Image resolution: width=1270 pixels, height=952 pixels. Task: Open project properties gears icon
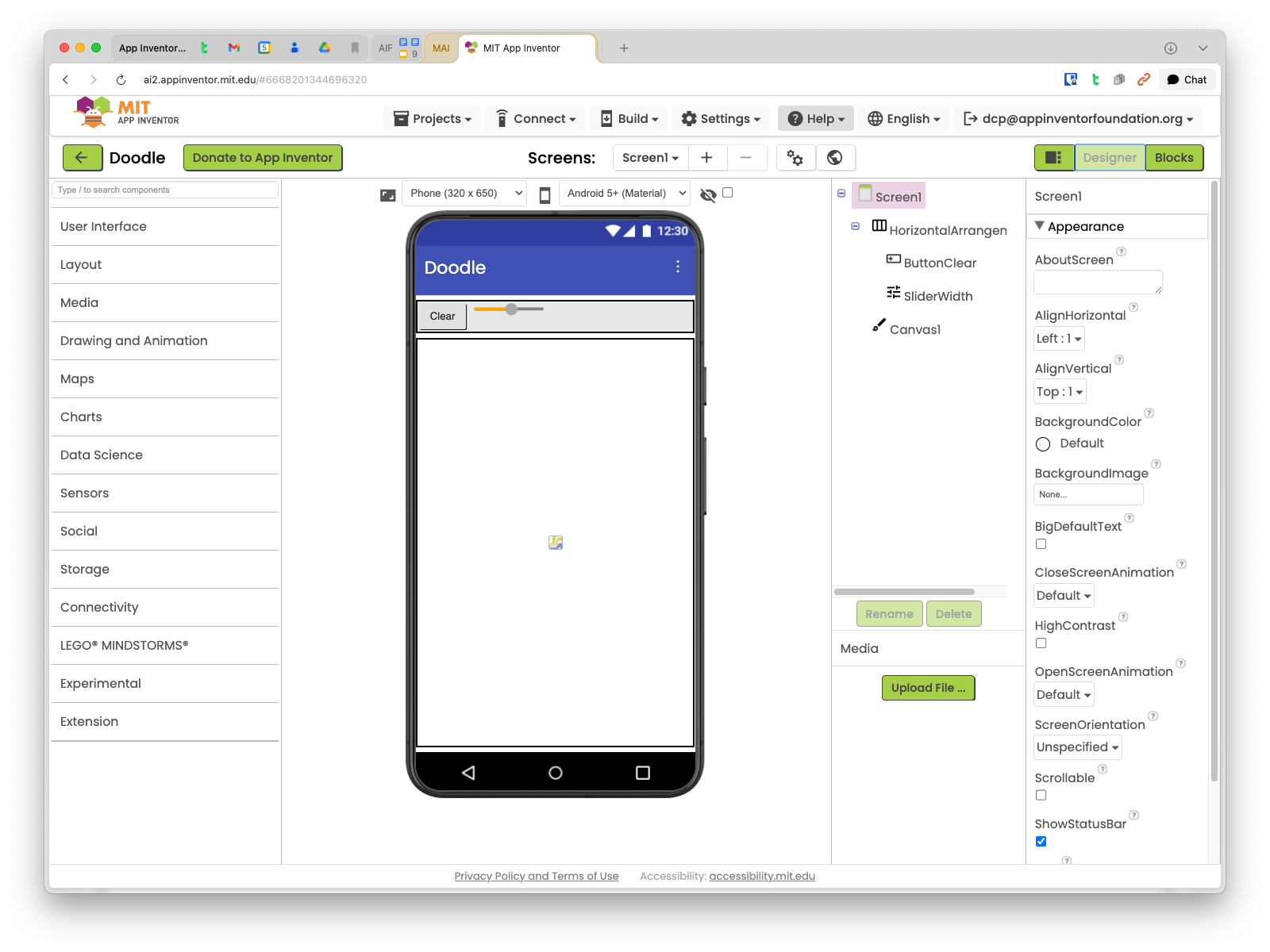point(795,158)
